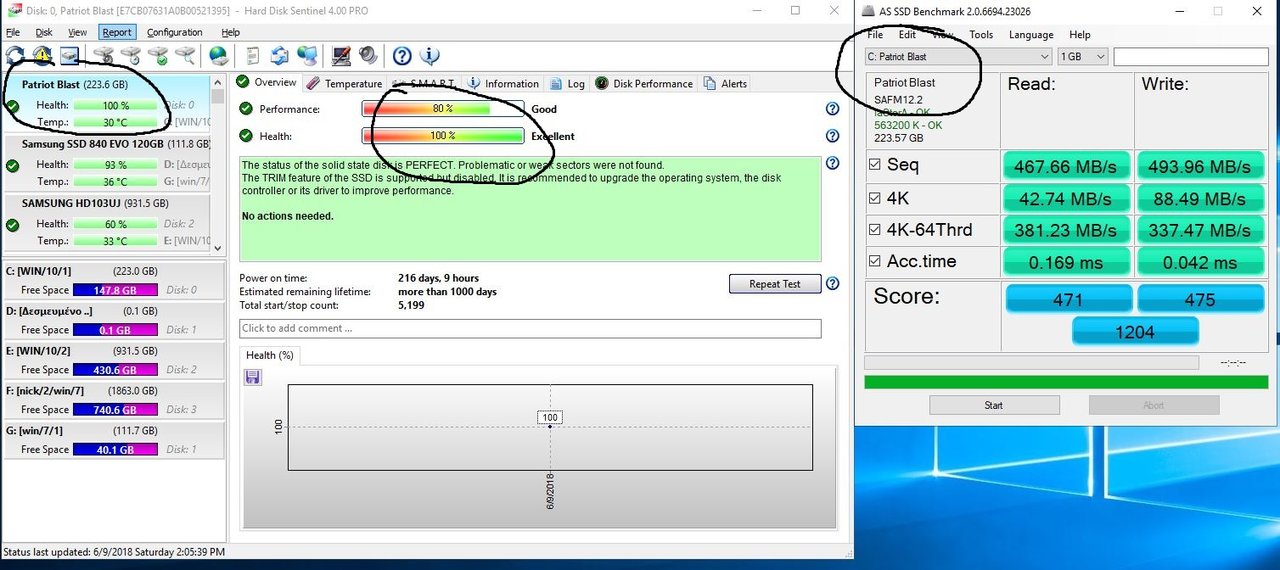Select SAMSUNG HD103UJ disk entry
The height and width of the screenshot is (570, 1280).
[x=106, y=223]
